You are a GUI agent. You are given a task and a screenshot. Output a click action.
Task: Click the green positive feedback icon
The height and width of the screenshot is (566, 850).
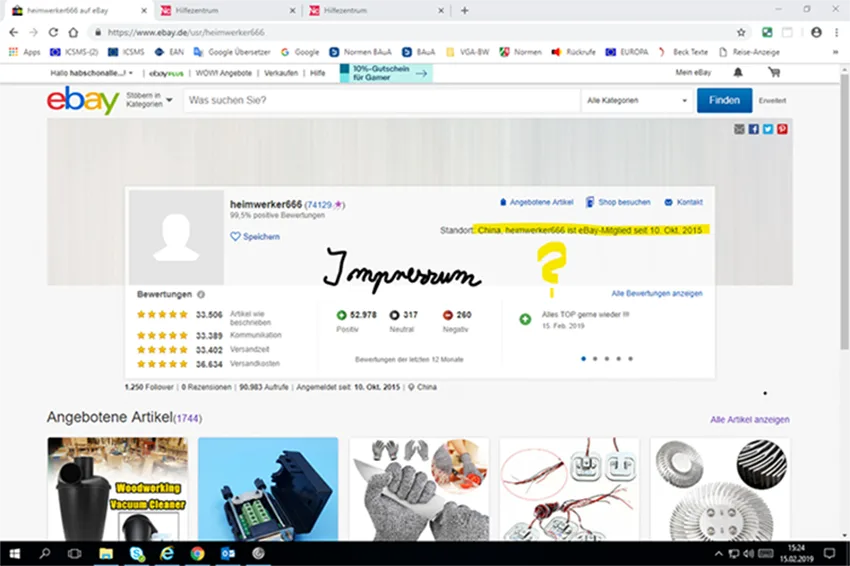pyautogui.click(x=342, y=315)
